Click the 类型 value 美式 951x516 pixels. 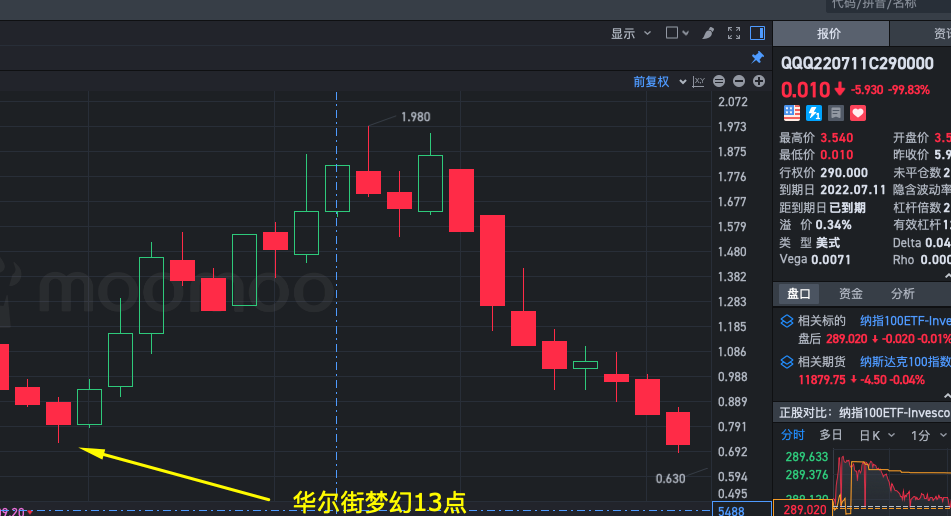tap(828, 243)
